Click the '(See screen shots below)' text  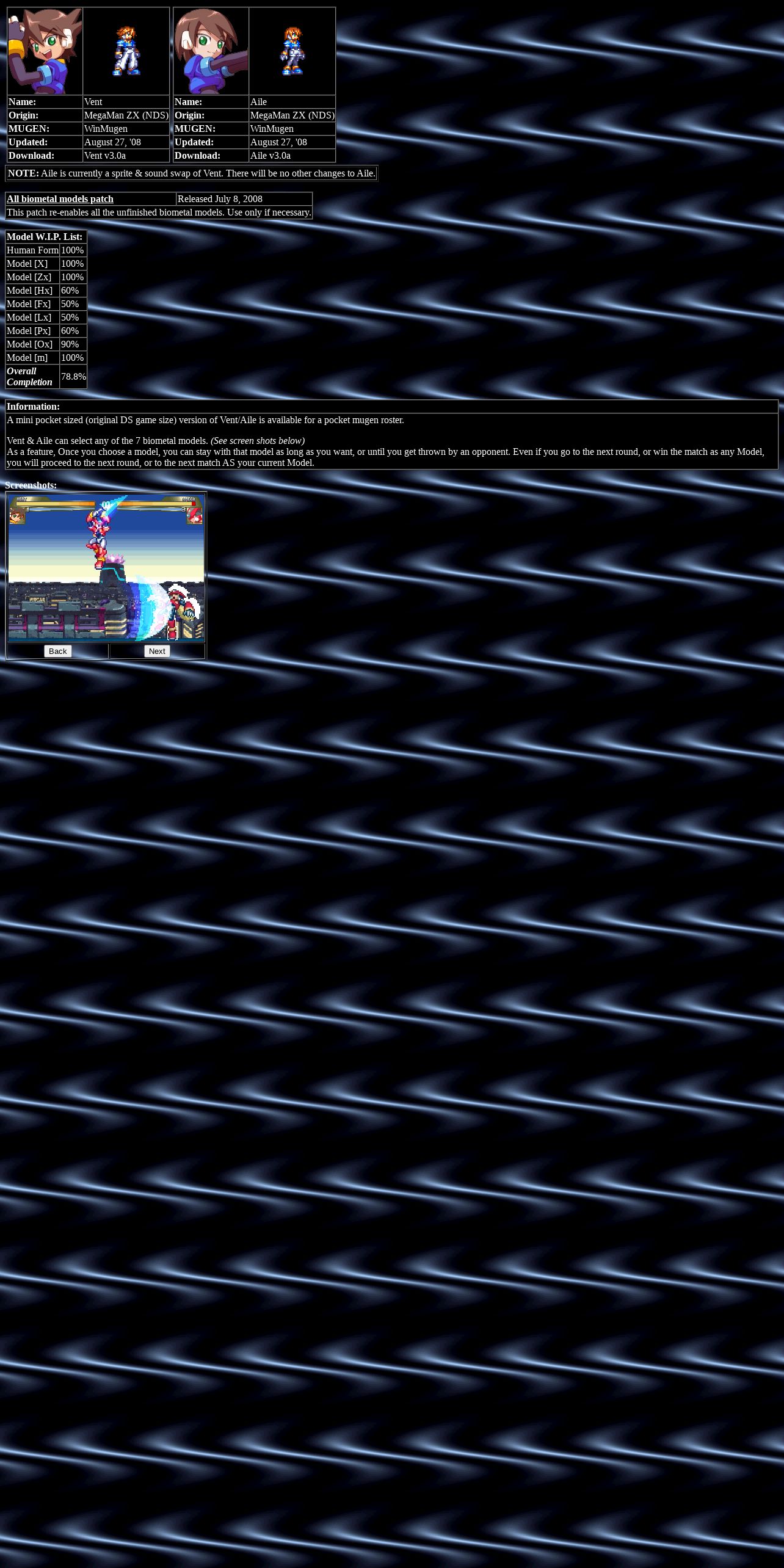pos(258,441)
